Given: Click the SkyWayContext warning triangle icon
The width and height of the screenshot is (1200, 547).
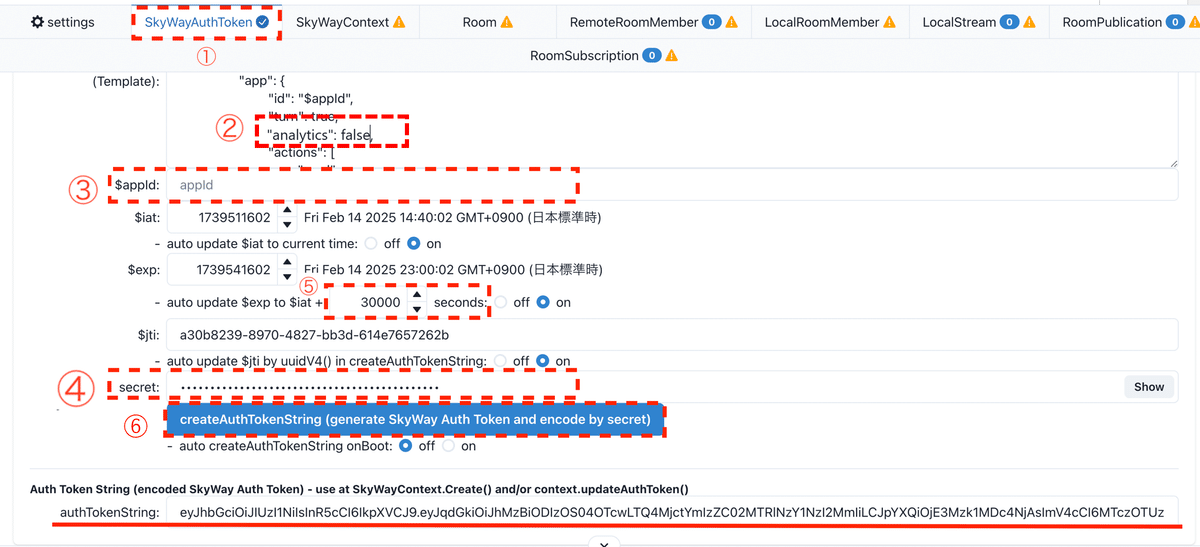Looking at the screenshot, I should click(x=399, y=22).
